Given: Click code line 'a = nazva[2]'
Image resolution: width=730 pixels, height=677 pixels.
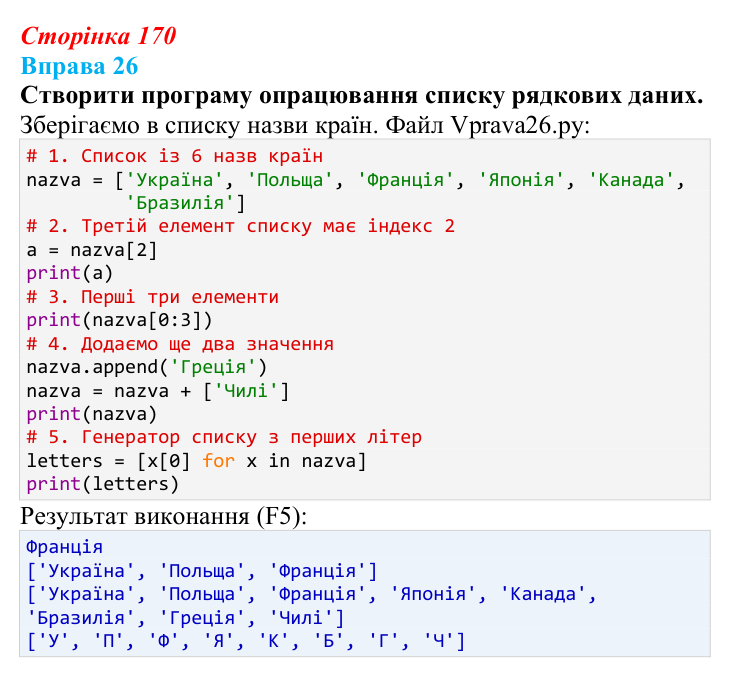Looking at the screenshot, I should point(92,250).
